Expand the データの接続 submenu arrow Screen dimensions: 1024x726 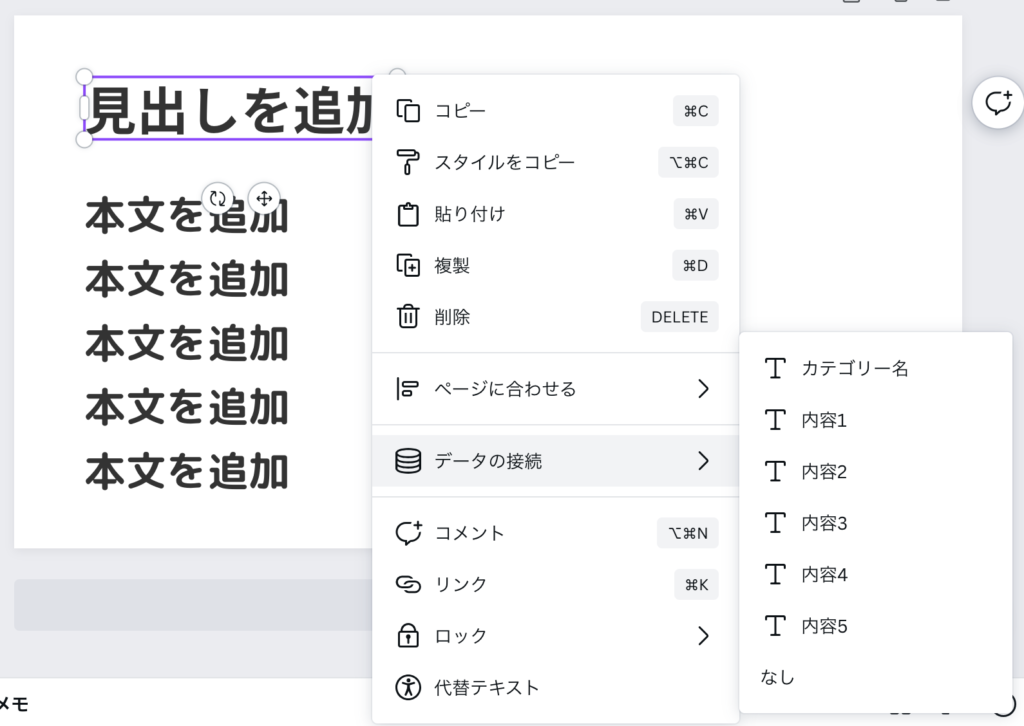pos(702,461)
